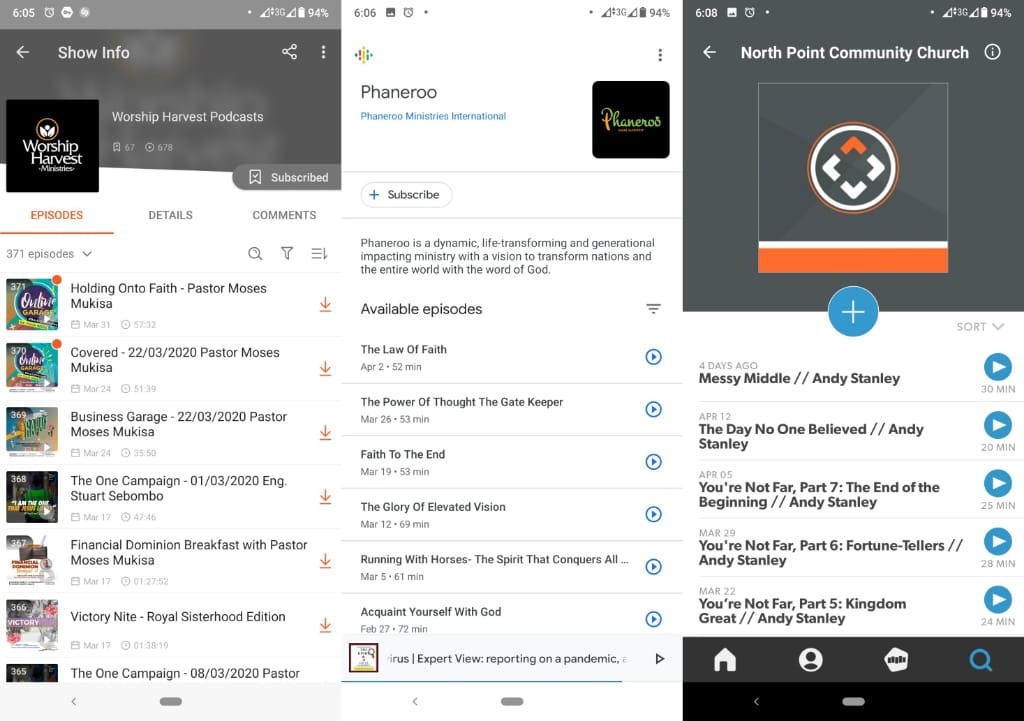Play The Power Of Thought The Gate Keeper

[x=653, y=409]
